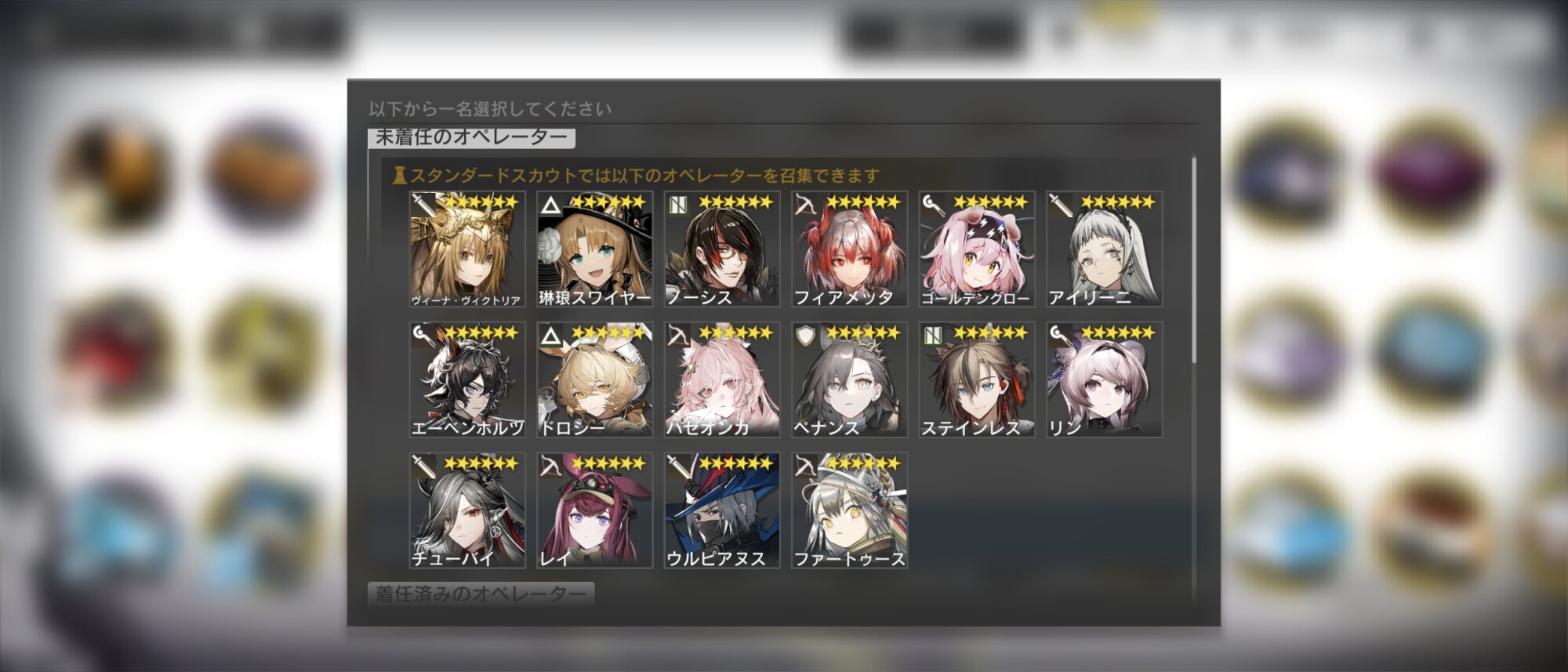Select the チューバイ operator card

[467, 510]
